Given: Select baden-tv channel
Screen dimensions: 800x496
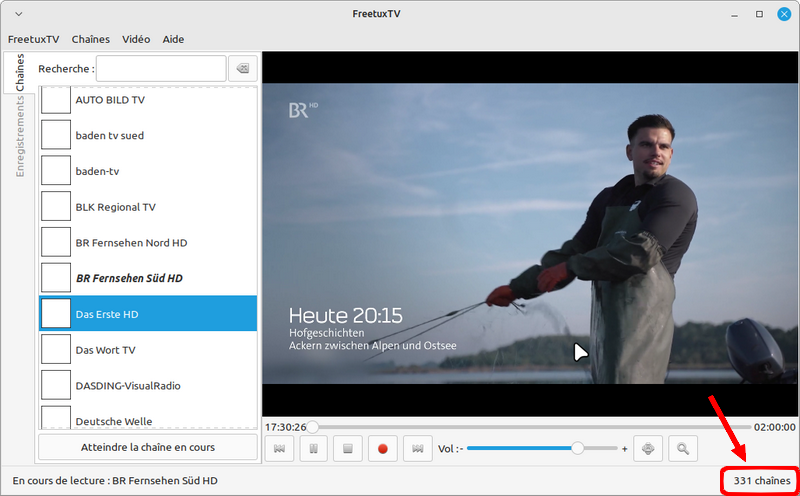Looking at the screenshot, I should (148, 171).
